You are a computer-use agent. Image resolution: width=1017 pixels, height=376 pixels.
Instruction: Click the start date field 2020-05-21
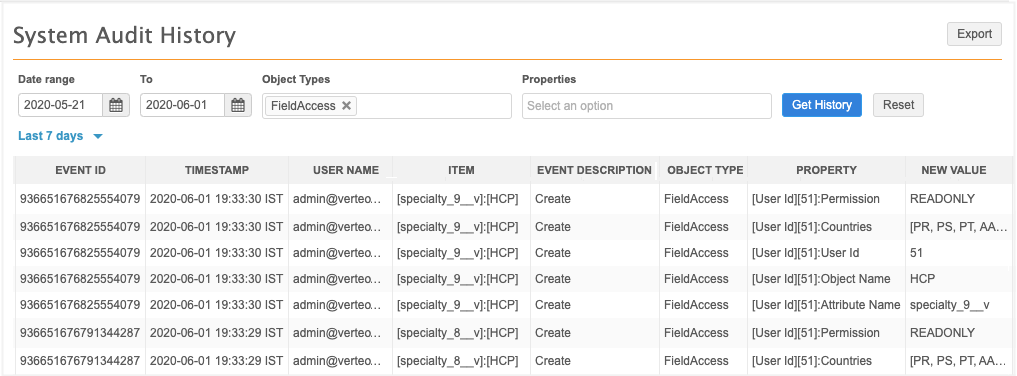tap(60, 105)
